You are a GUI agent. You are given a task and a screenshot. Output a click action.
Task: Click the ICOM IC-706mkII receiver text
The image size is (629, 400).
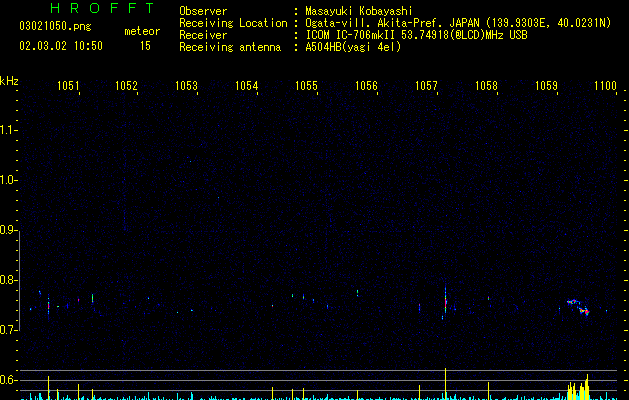click(x=416, y=35)
